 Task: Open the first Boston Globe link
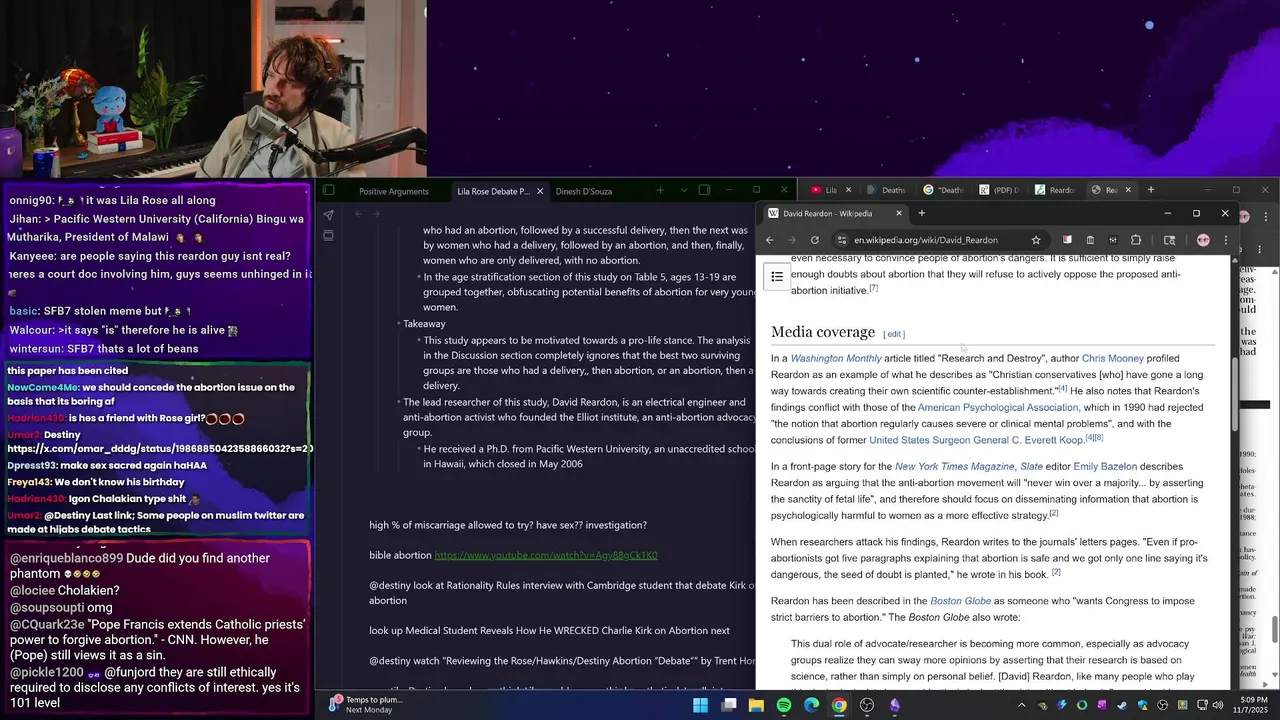click(960, 601)
